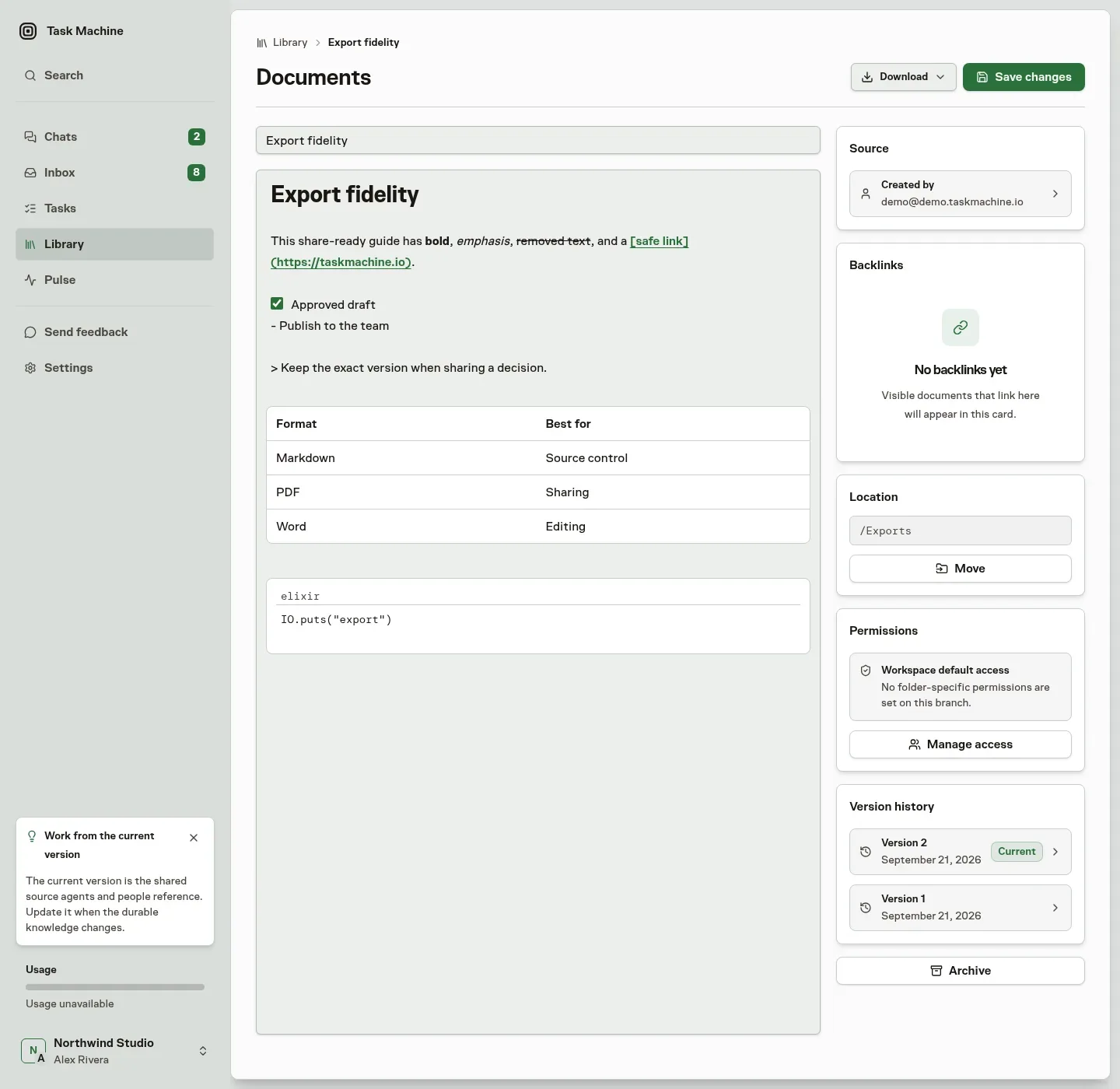The height and width of the screenshot is (1089, 1120).
Task: Click the PDF table cell
Action: [x=401, y=492]
